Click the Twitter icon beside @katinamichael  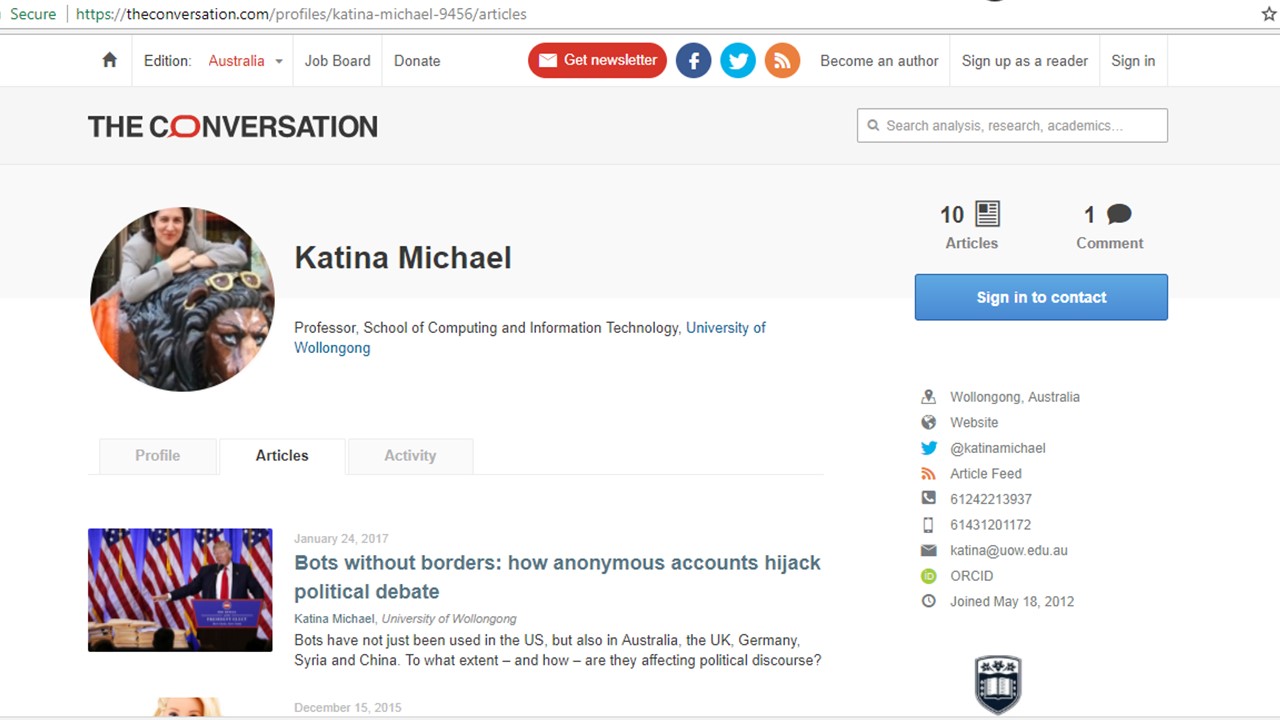tap(929, 448)
